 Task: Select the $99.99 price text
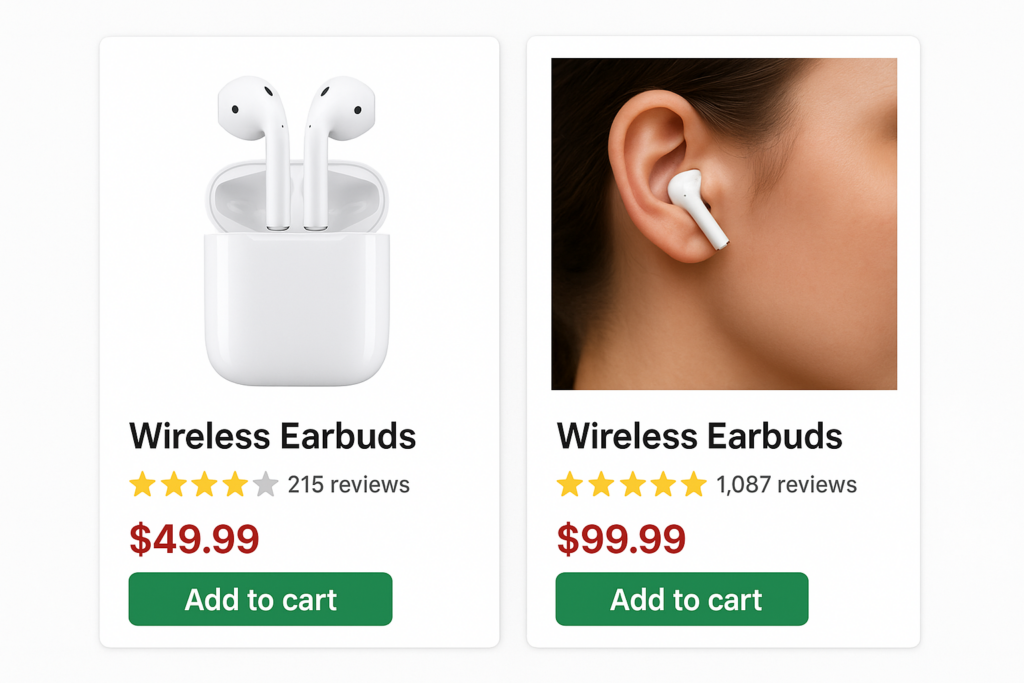tap(621, 539)
